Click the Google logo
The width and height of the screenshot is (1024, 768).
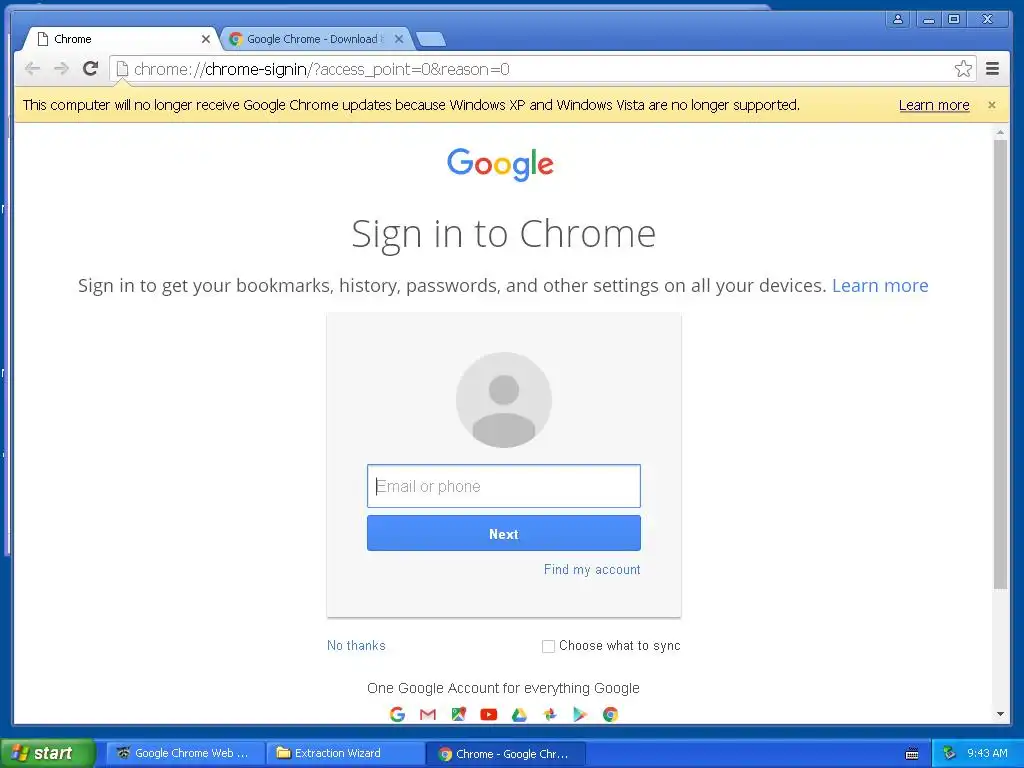(x=500, y=164)
